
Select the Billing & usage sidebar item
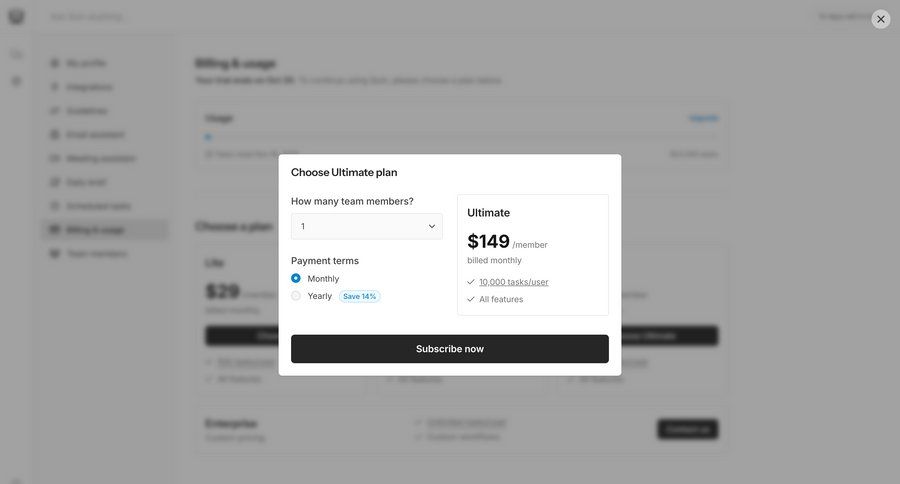point(95,230)
